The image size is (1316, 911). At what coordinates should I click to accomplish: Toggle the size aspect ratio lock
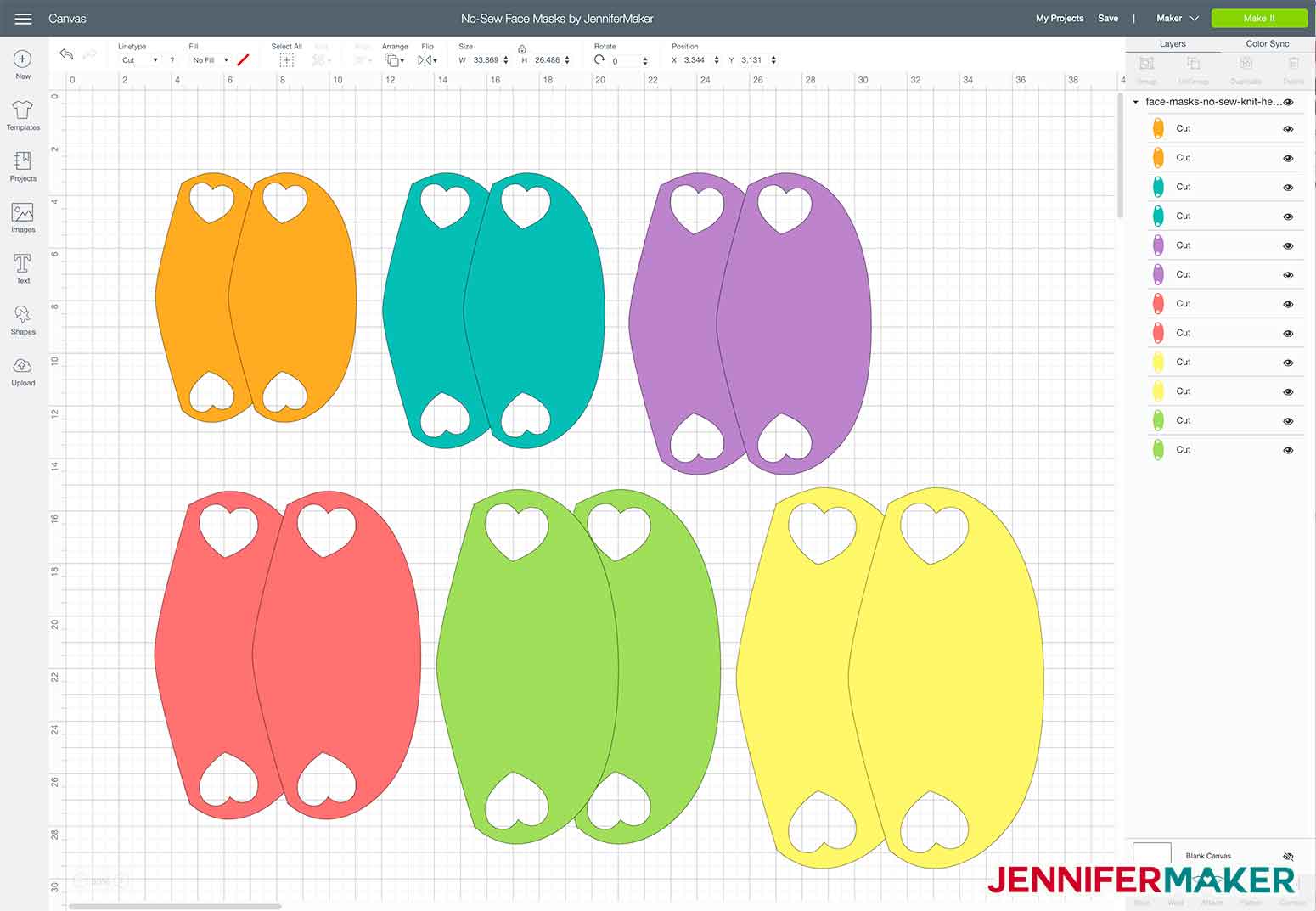pos(521,49)
